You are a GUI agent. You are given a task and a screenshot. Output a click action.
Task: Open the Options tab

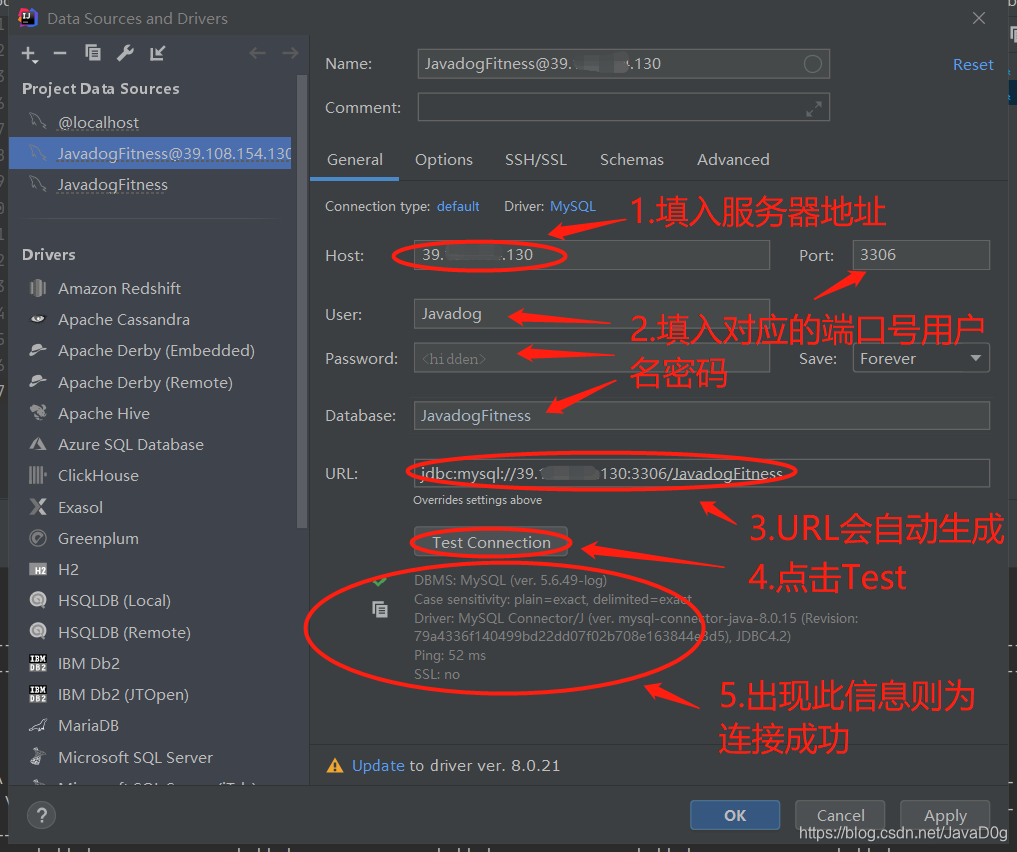tap(444, 160)
